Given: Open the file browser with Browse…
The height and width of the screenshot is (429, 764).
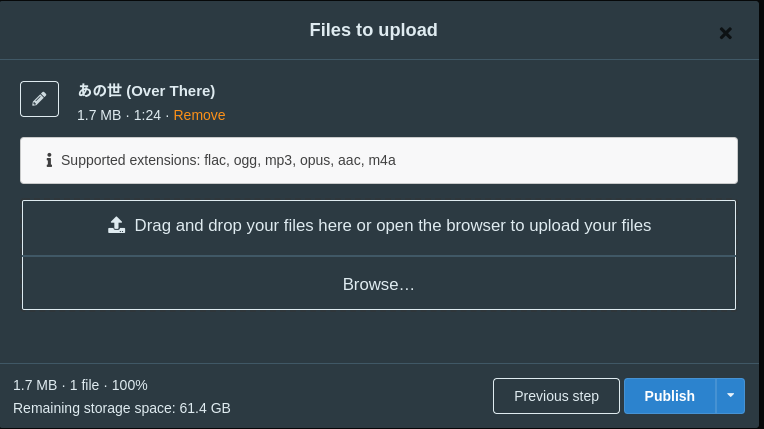Looking at the screenshot, I should (x=379, y=283).
